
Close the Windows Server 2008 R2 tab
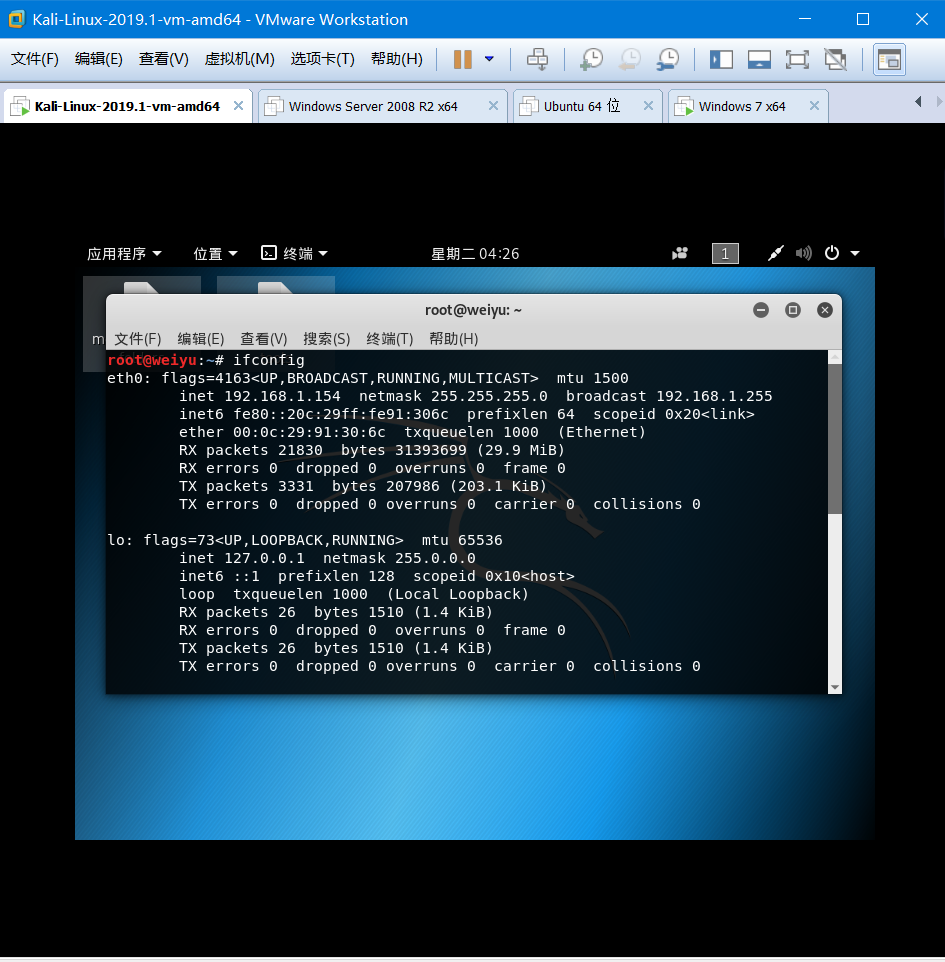point(493,106)
